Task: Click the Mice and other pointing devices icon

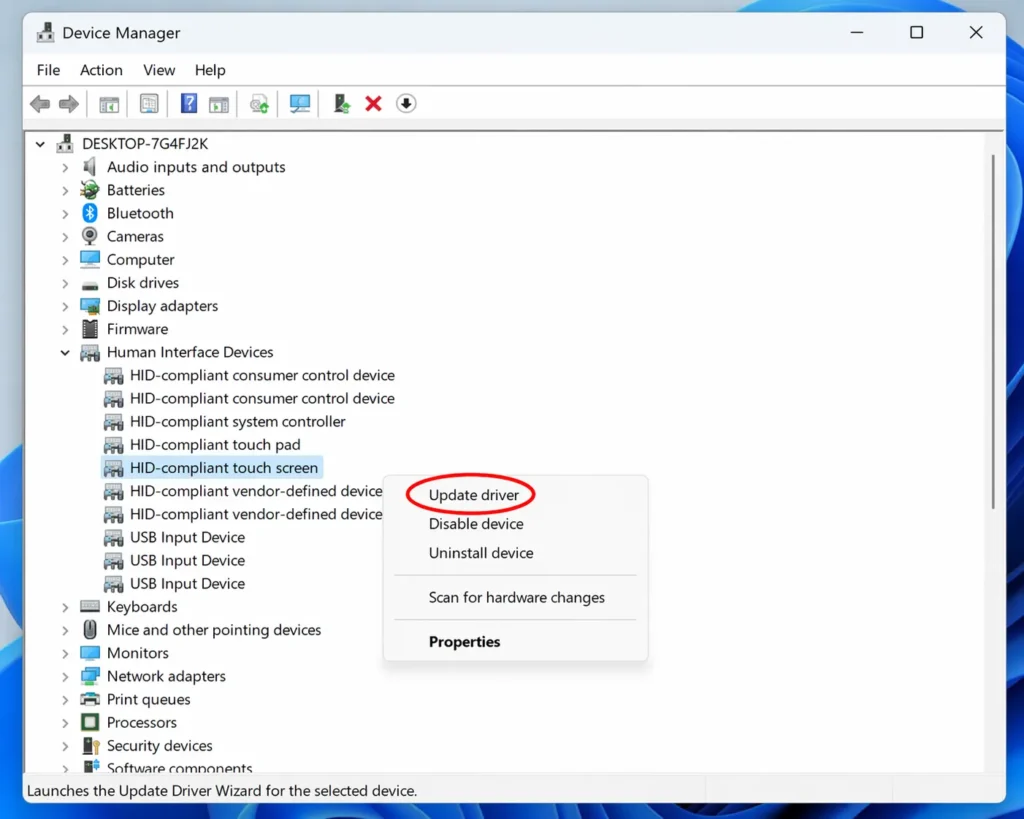Action: (x=89, y=630)
